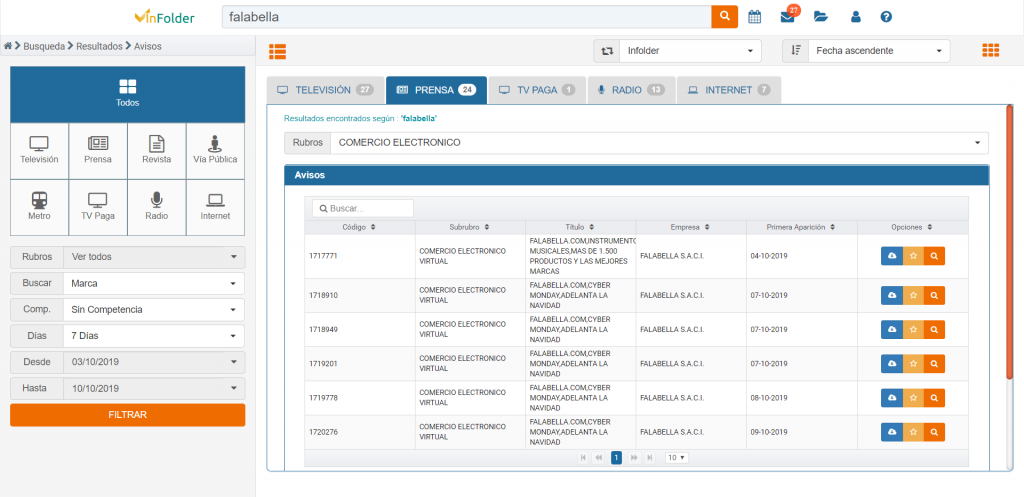Click the Busqueda breadcrumb link
Image resolution: width=1024 pixels, height=497 pixels.
(x=44, y=46)
